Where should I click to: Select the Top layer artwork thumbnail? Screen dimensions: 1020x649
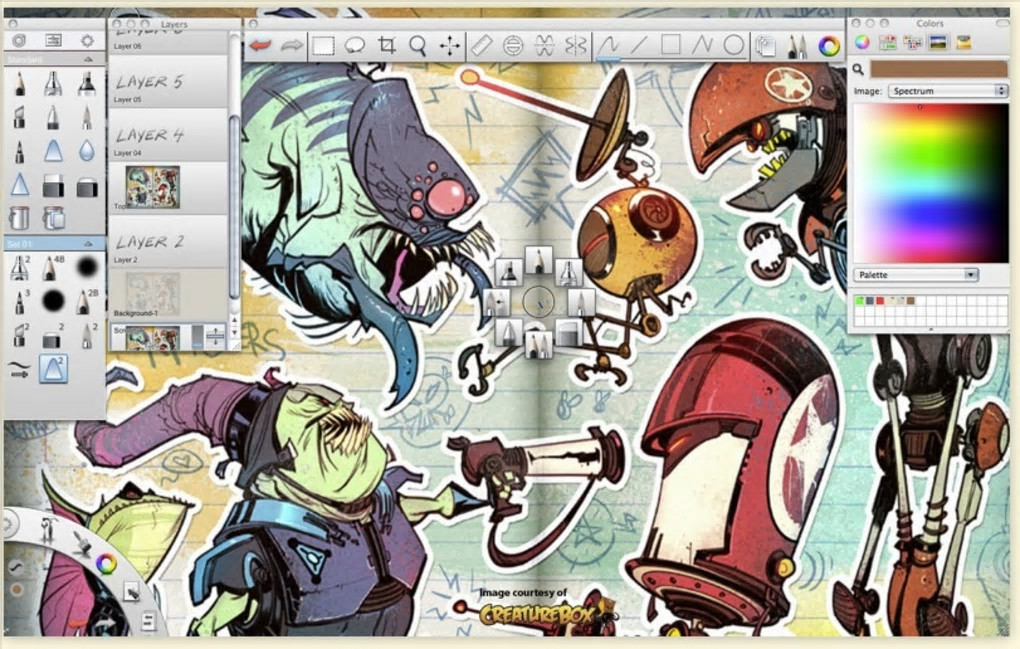153,187
